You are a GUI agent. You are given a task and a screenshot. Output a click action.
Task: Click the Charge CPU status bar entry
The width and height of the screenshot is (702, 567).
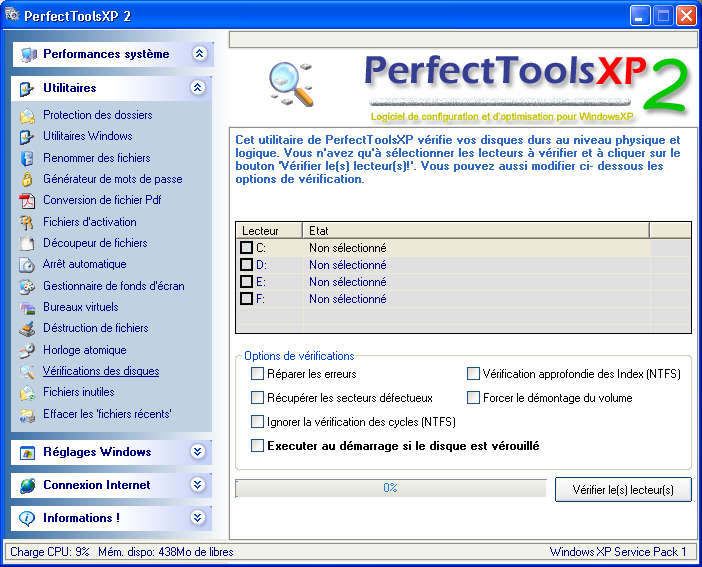50,552
